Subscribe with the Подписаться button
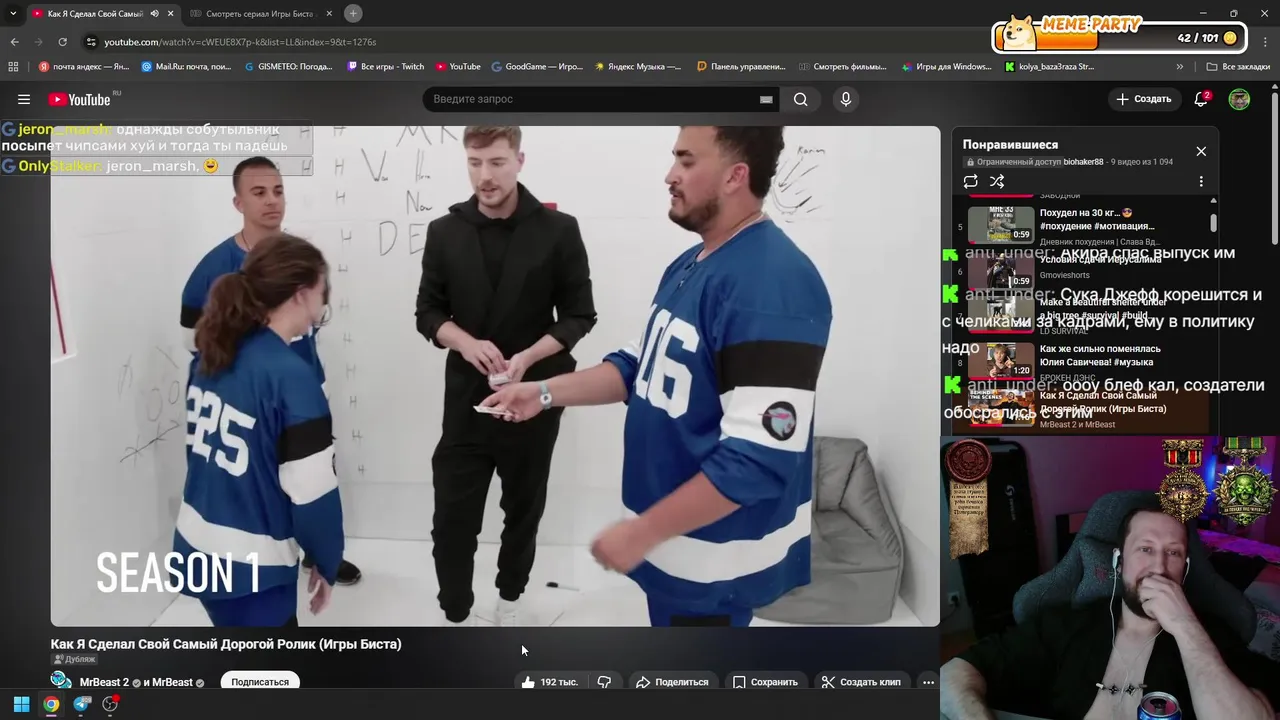 click(260, 682)
